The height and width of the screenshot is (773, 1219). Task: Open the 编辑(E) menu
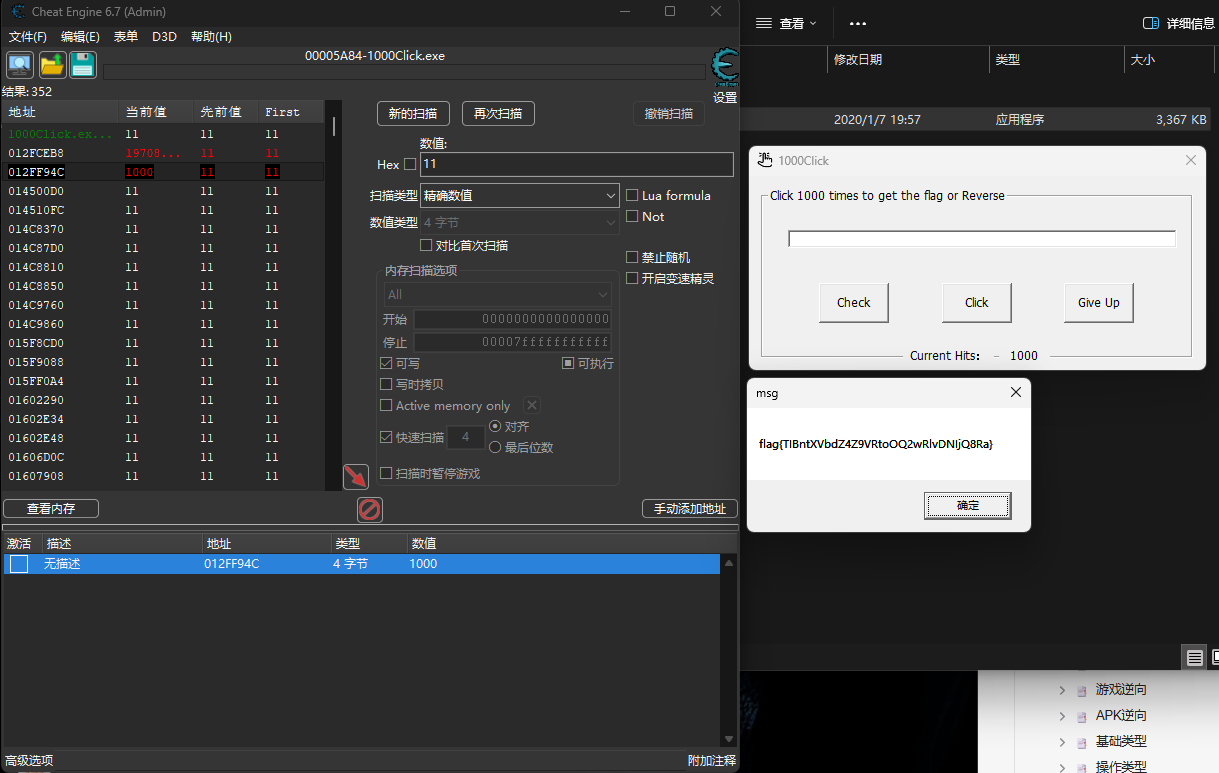[x=80, y=36]
